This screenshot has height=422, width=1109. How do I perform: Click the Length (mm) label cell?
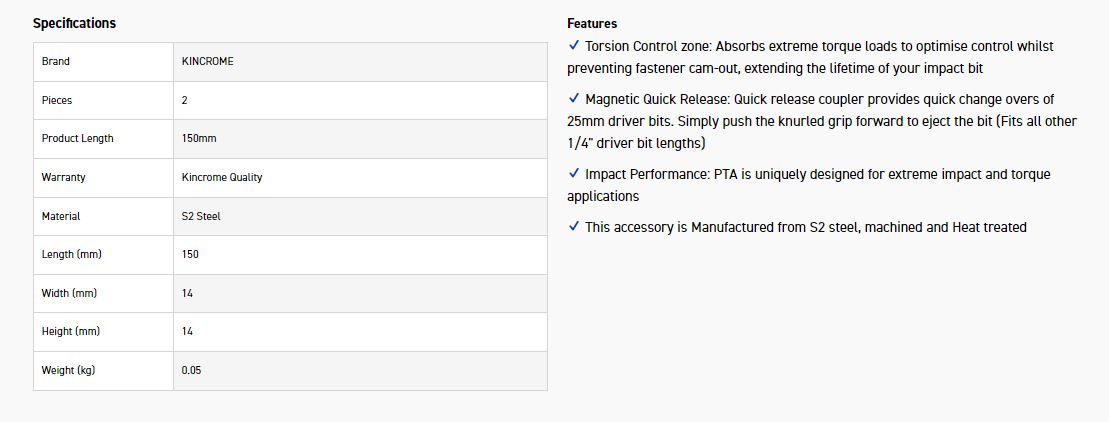pos(72,254)
